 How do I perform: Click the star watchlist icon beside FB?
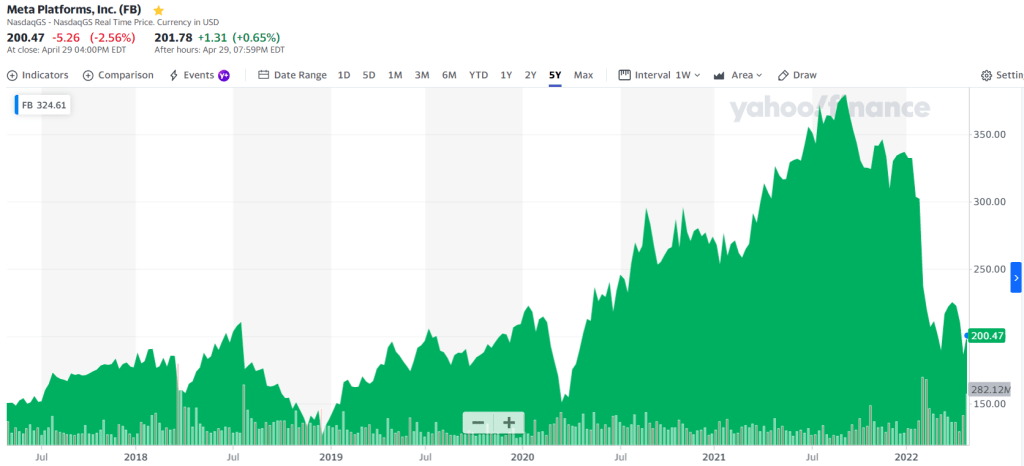tap(158, 10)
